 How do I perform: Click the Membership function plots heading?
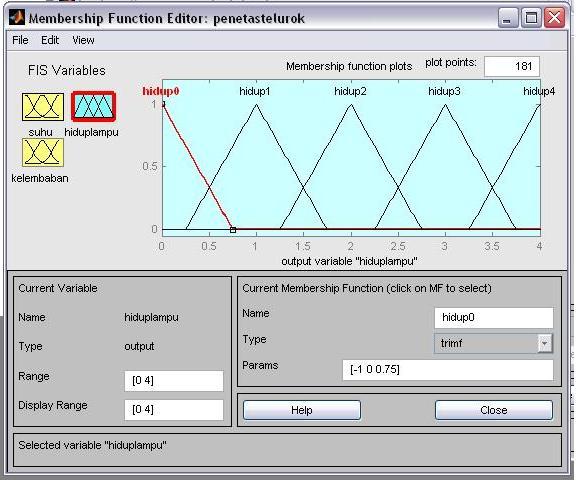tap(349, 66)
